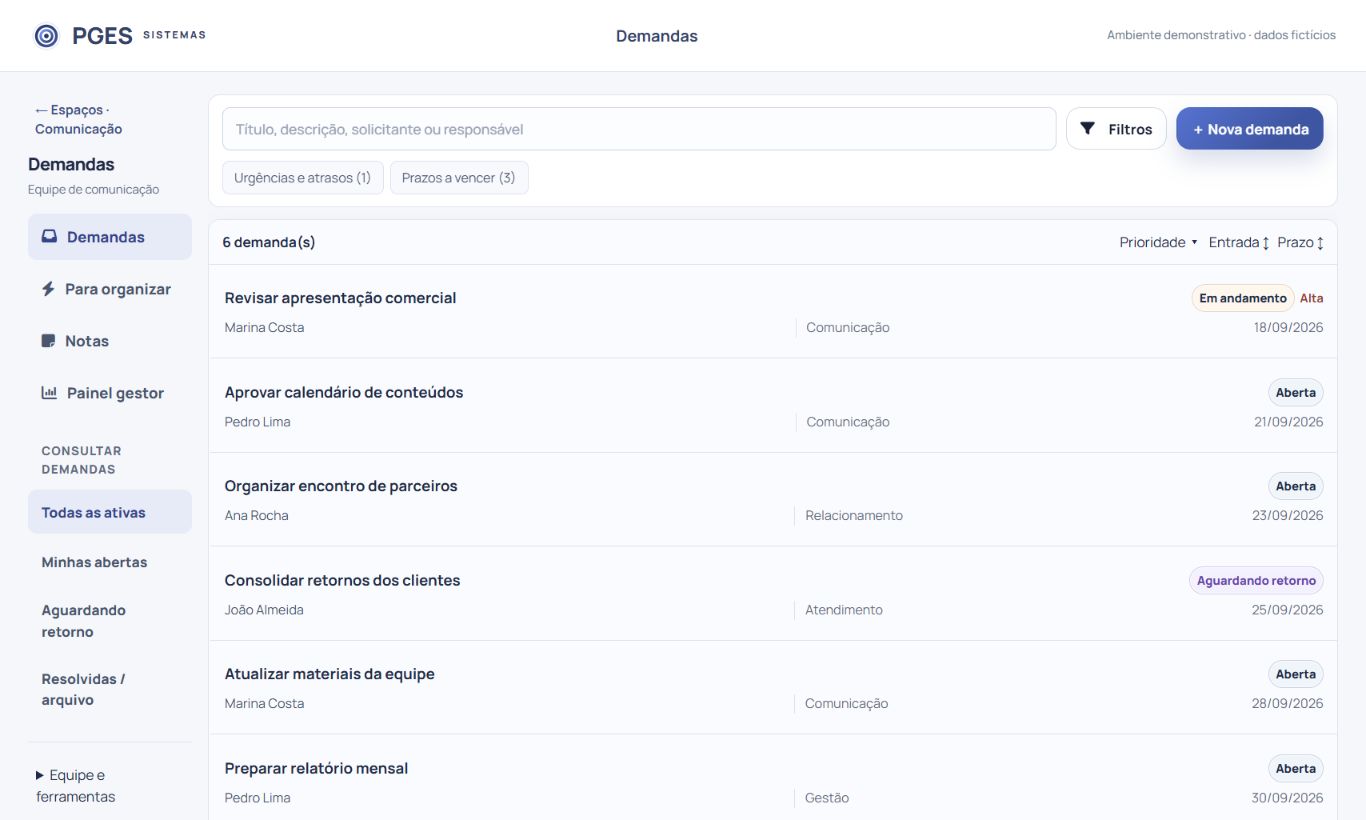
Task: Open Todas as ativas view
Action: pos(110,512)
